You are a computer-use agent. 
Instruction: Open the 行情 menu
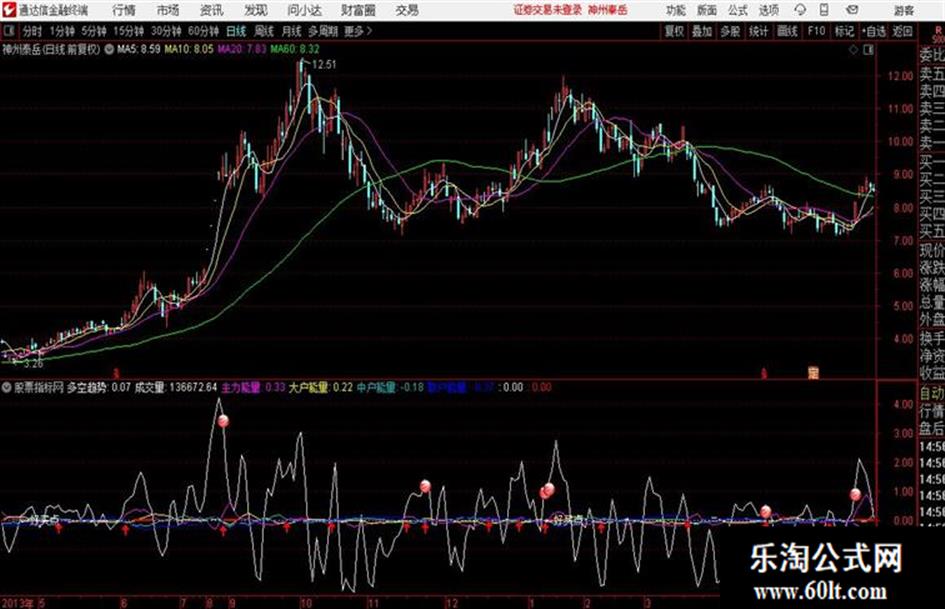pyautogui.click(x=124, y=10)
